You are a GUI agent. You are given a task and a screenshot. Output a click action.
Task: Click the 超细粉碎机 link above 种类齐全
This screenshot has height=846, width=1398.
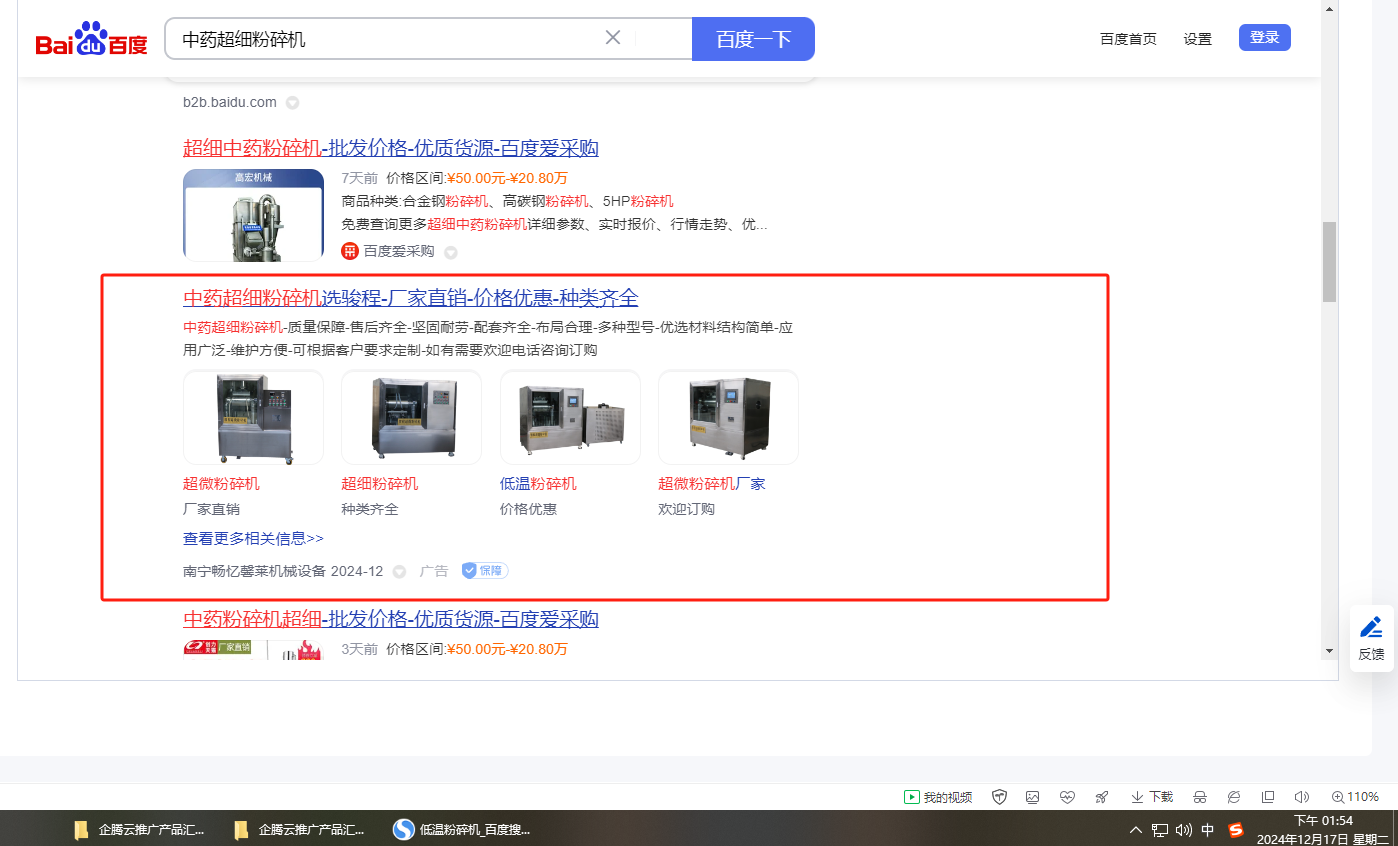pyautogui.click(x=380, y=484)
